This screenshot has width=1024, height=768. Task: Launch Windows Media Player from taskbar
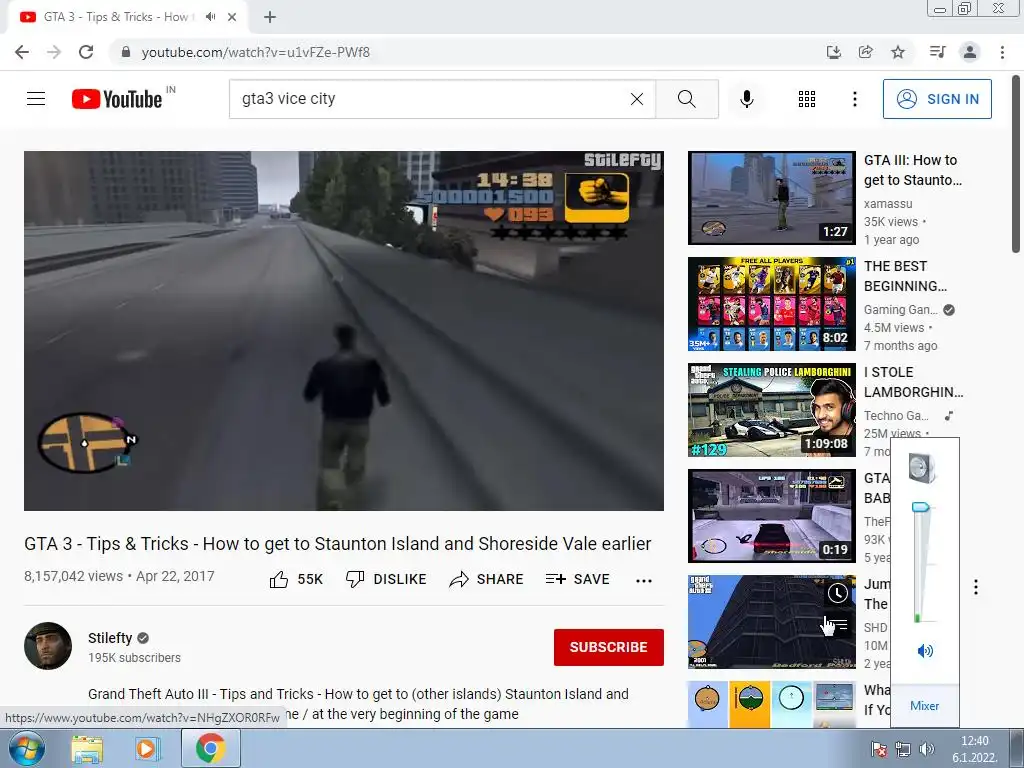pos(148,748)
